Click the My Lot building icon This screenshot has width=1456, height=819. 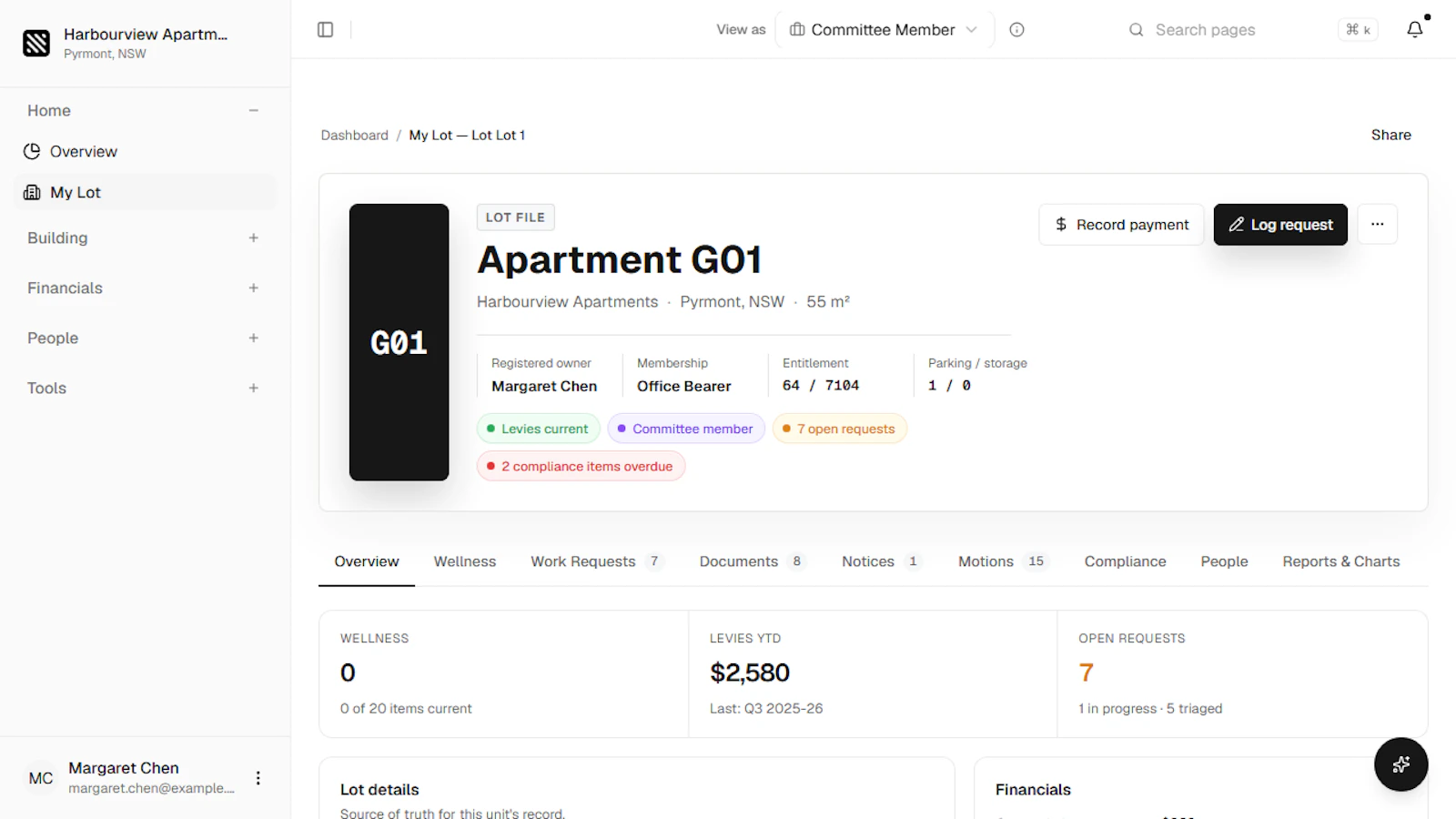click(32, 192)
